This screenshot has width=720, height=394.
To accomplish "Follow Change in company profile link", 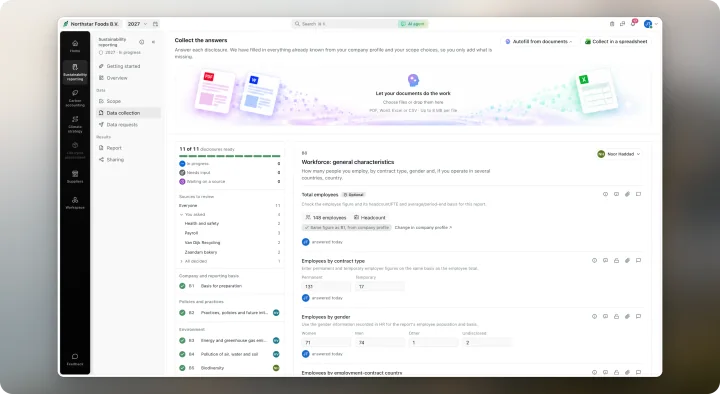I will pyautogui.click(x=423, y=227).
